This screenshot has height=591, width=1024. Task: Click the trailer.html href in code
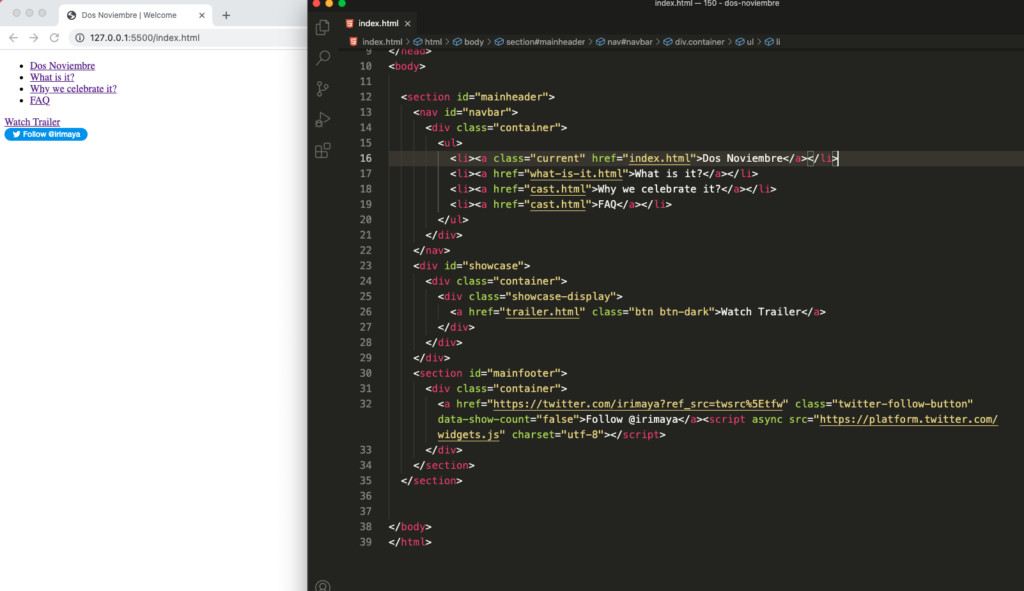pyautogui.click(x=542, y=312)
